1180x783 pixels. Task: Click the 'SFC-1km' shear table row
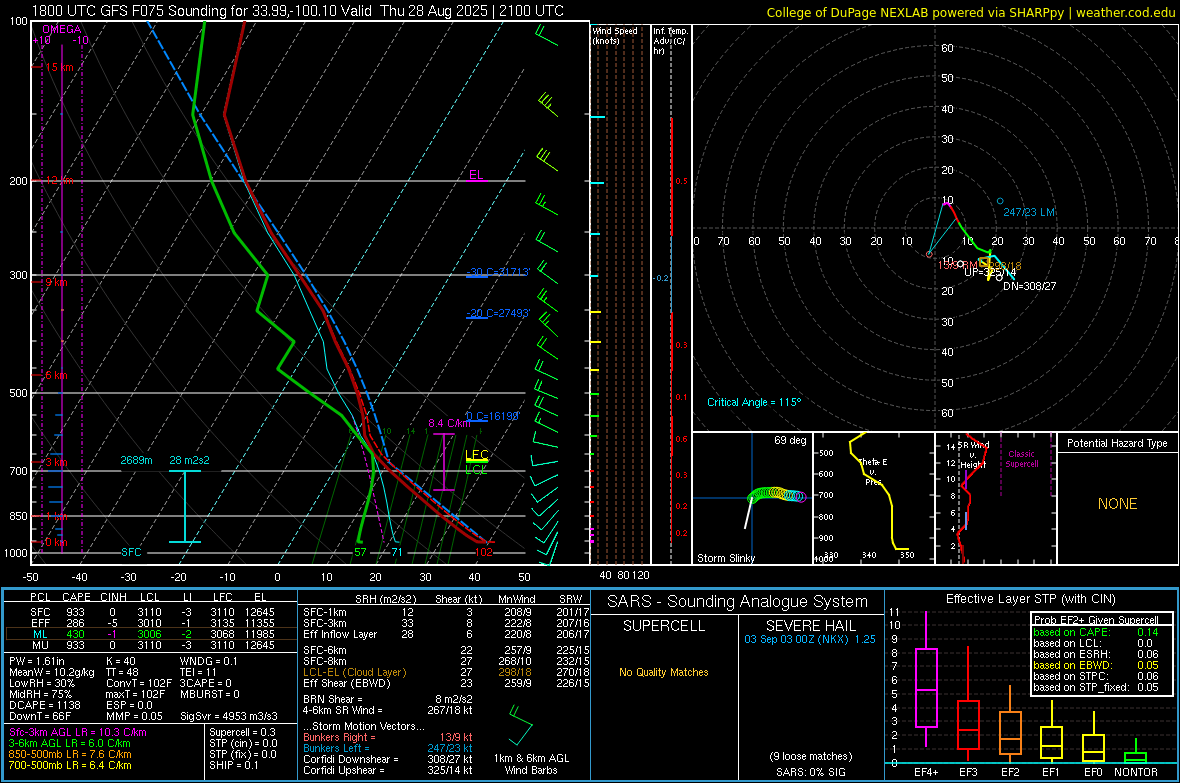446,612
